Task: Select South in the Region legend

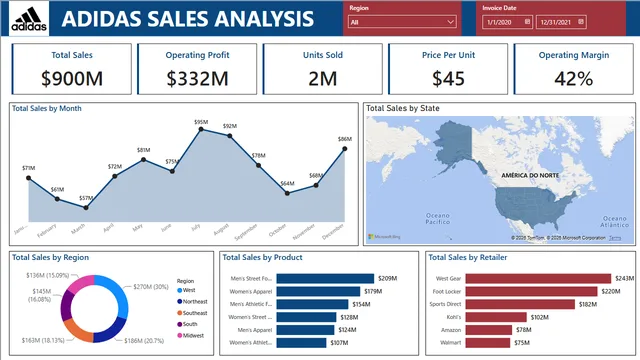Action: [x=187, y=324]
